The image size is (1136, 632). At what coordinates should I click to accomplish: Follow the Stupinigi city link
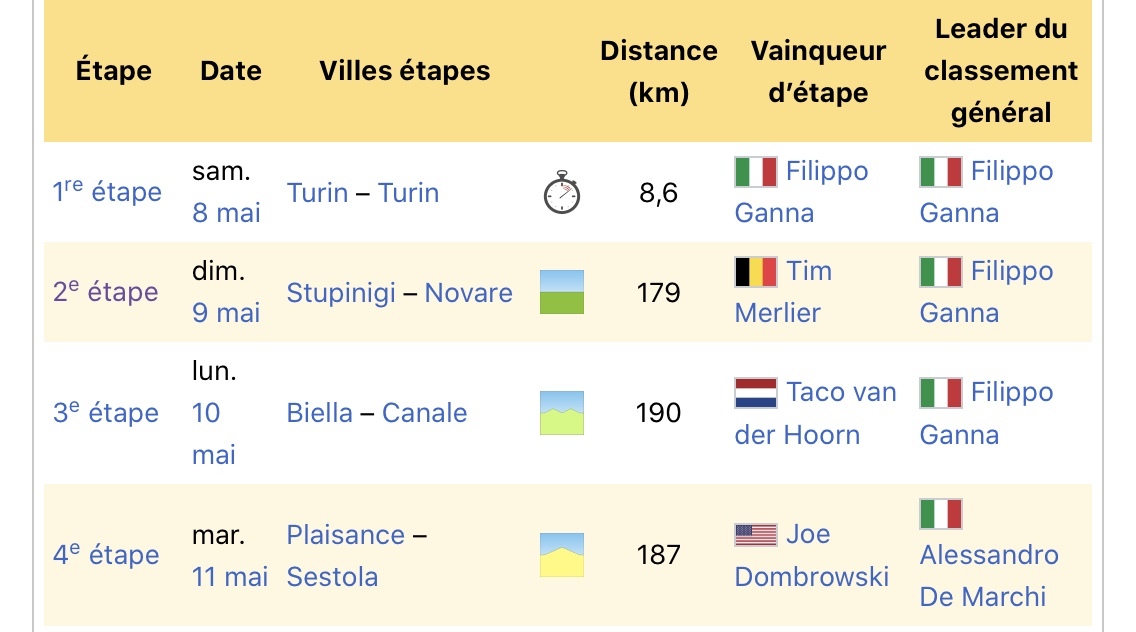point(341,293)
